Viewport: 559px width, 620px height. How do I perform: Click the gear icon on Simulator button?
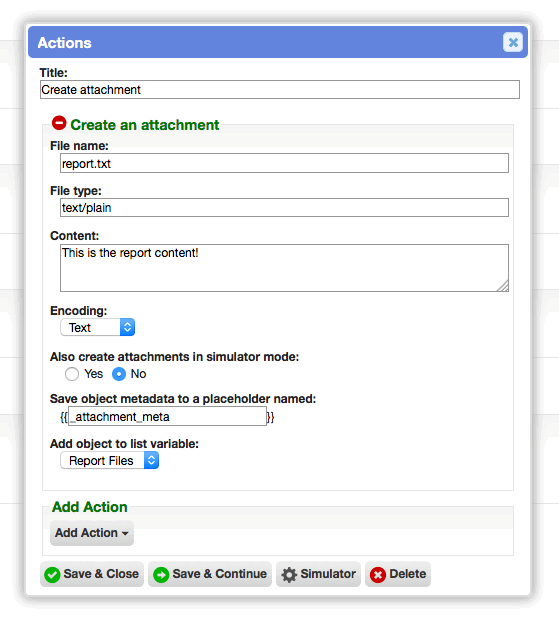pos(289,575)
